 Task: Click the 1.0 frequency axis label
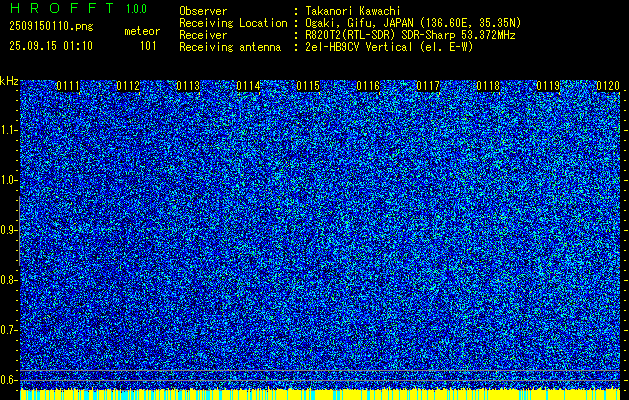(8, 181)
